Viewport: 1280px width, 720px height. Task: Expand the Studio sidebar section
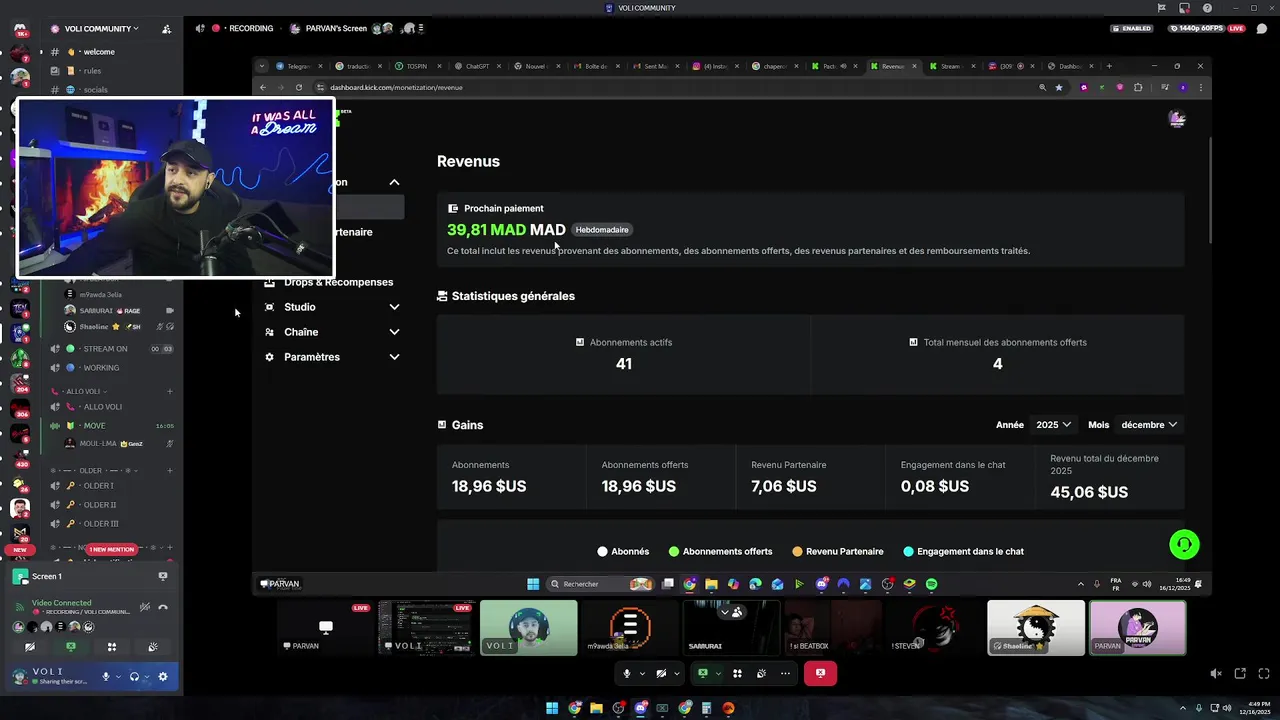point(332,307)
